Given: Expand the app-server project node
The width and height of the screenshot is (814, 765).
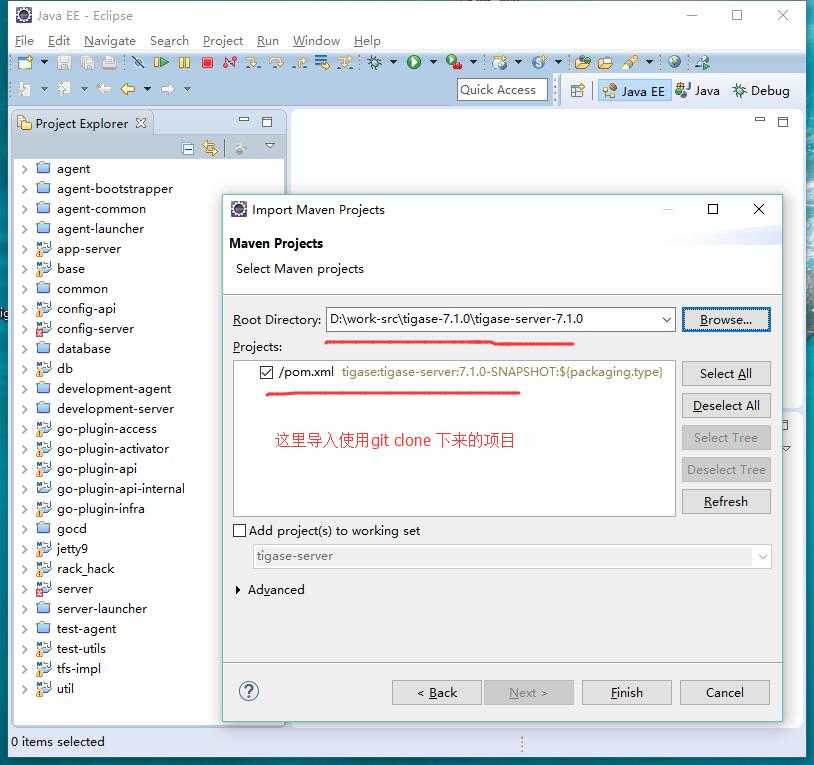Looking at the screenshot, I should click(24, 249).
